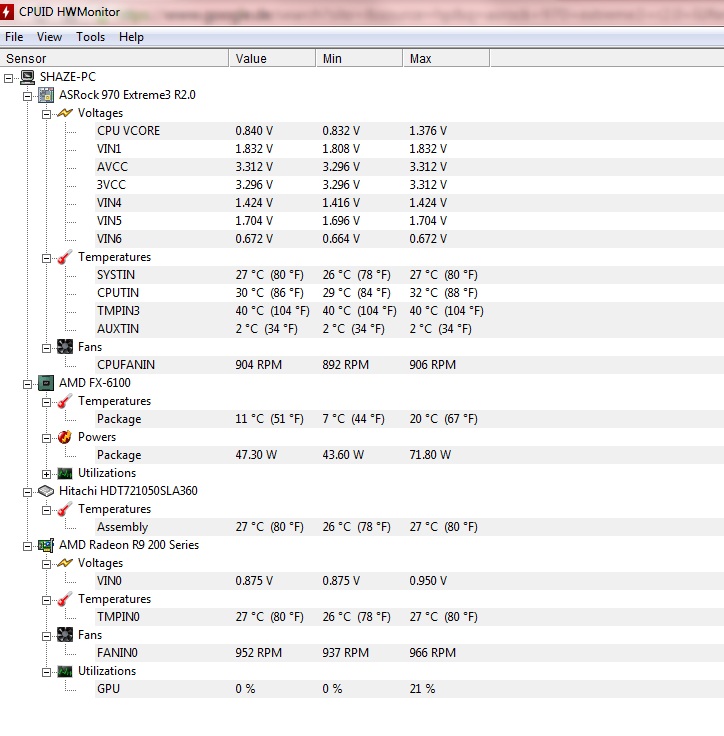Open the Tools menu
This screenshot has height=736, width=724.
coord(91,37)
